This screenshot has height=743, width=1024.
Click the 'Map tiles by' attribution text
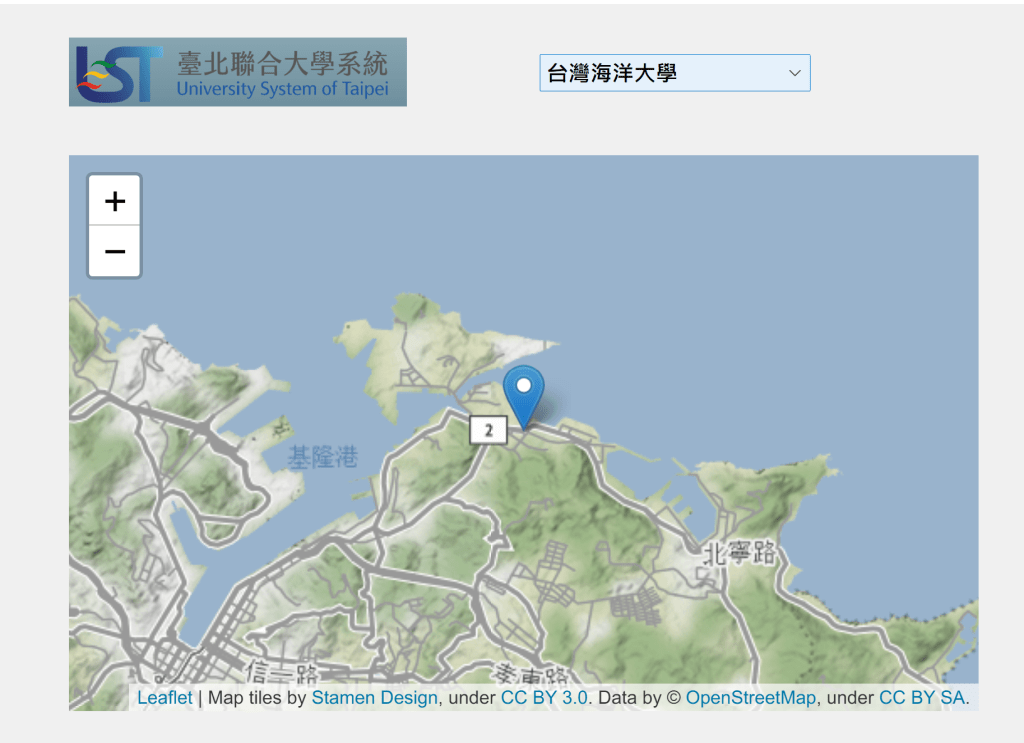tap(257, 698)
